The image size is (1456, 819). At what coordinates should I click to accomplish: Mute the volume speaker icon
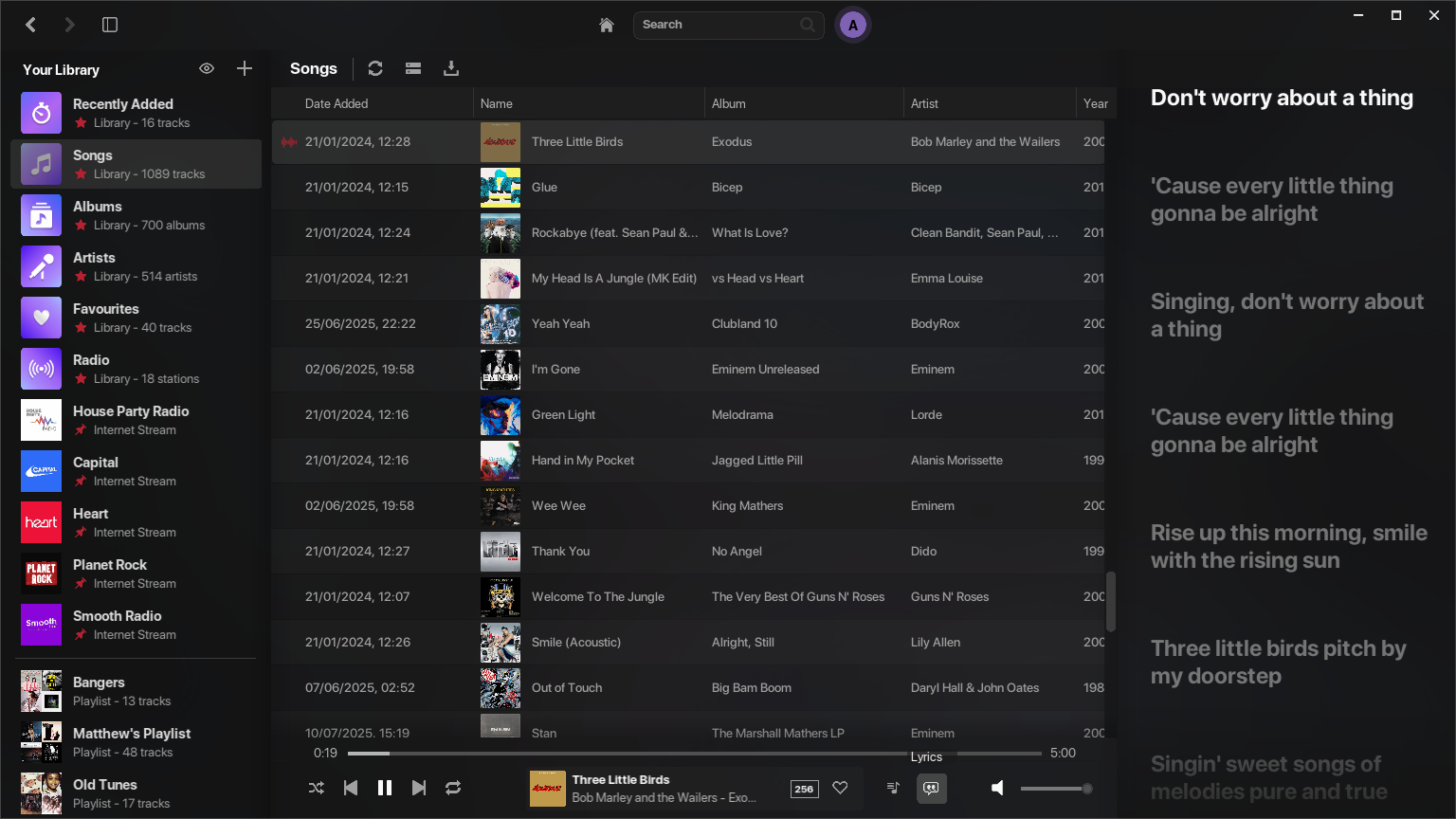997,788
